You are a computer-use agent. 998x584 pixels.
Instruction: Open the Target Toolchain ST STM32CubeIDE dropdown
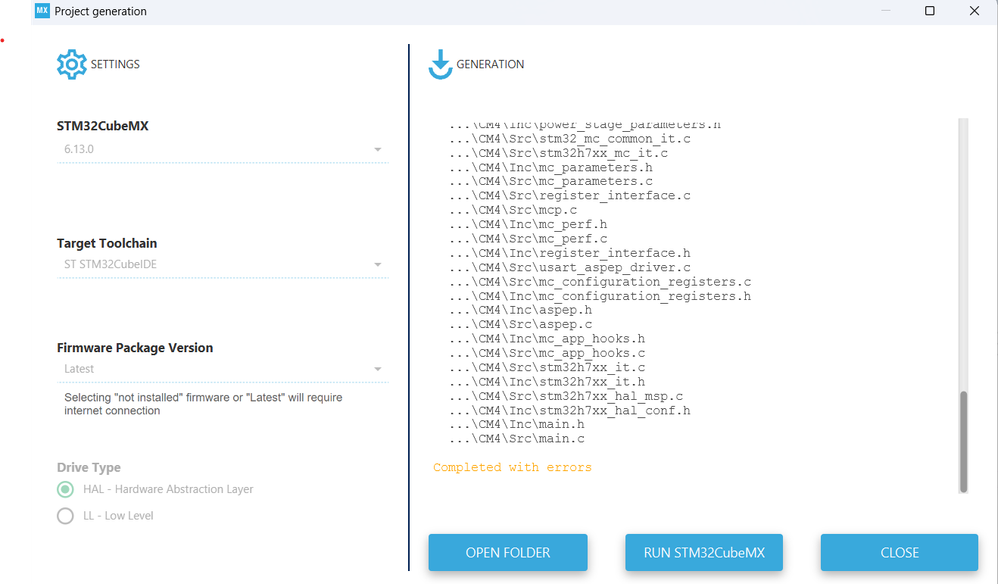222,265
